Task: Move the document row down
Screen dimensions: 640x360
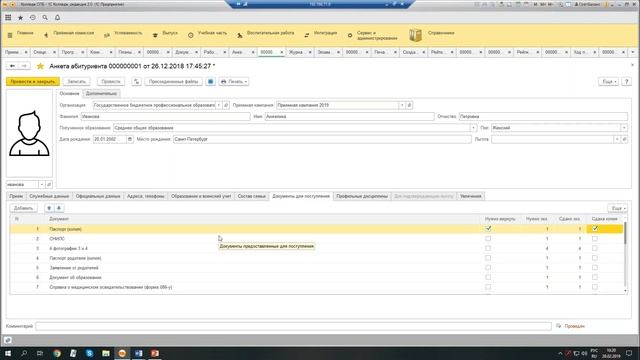Action: (x=59, y=208)
